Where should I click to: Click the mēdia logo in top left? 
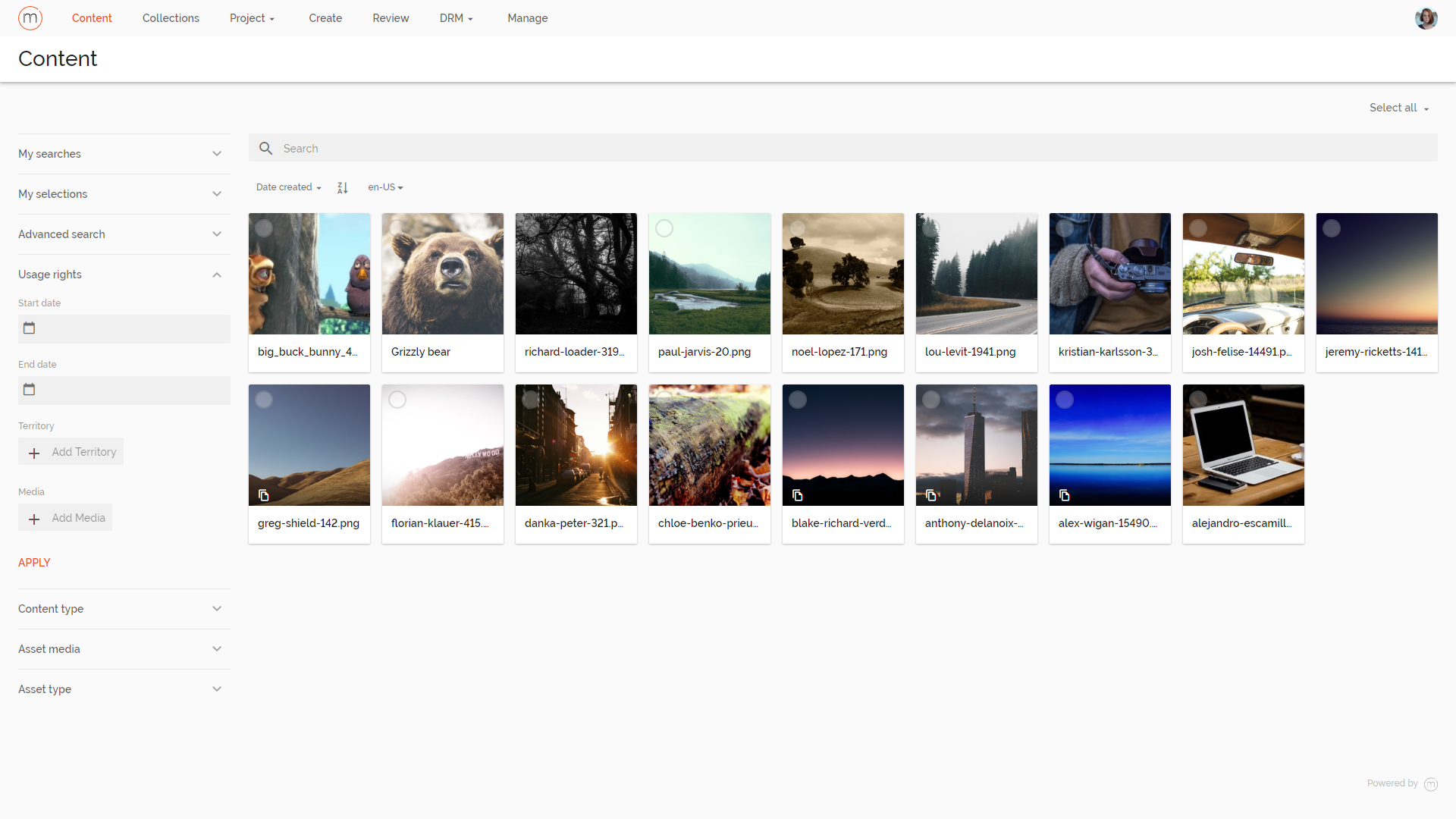(30, 17)
